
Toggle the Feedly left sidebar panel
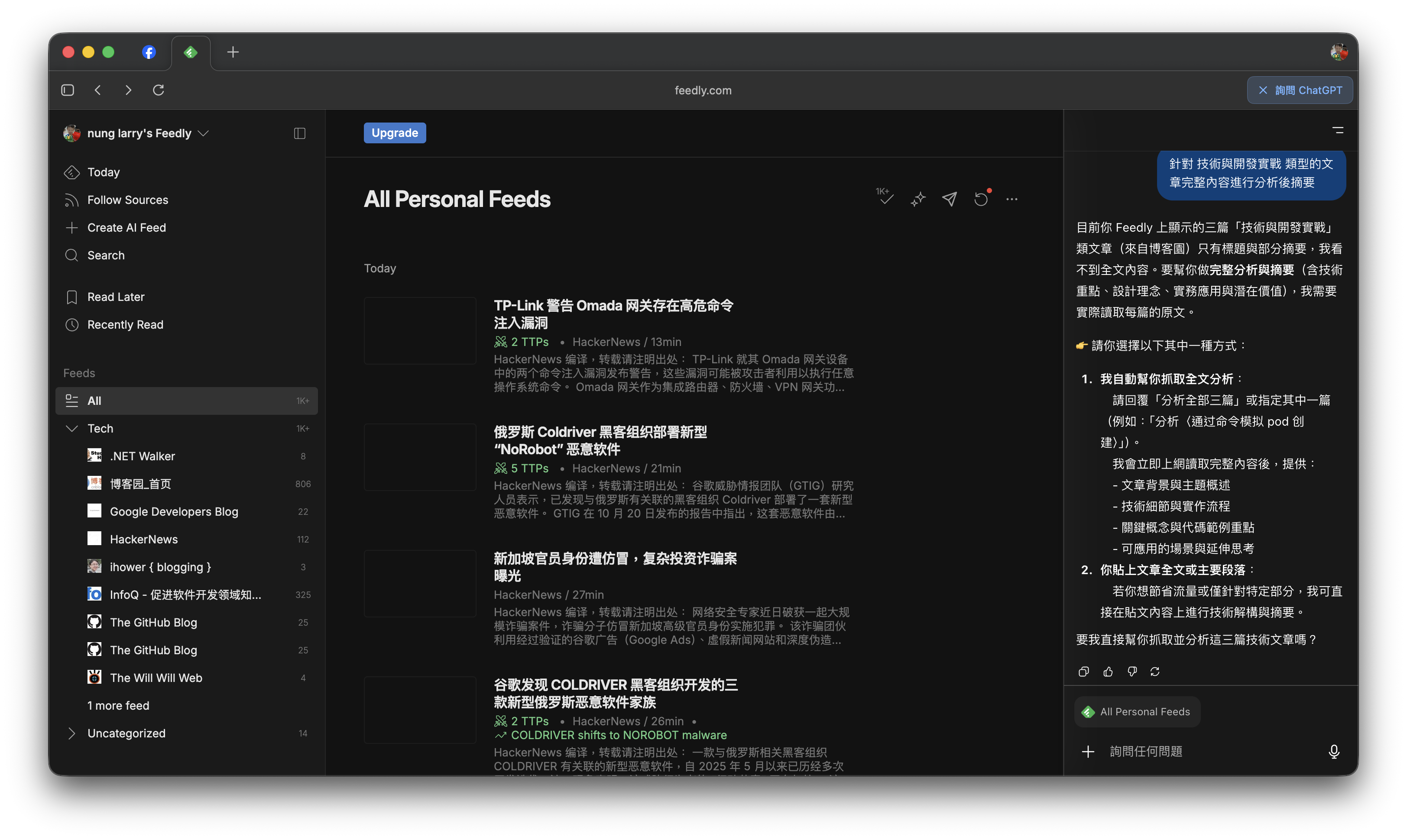tap(299, 133)
